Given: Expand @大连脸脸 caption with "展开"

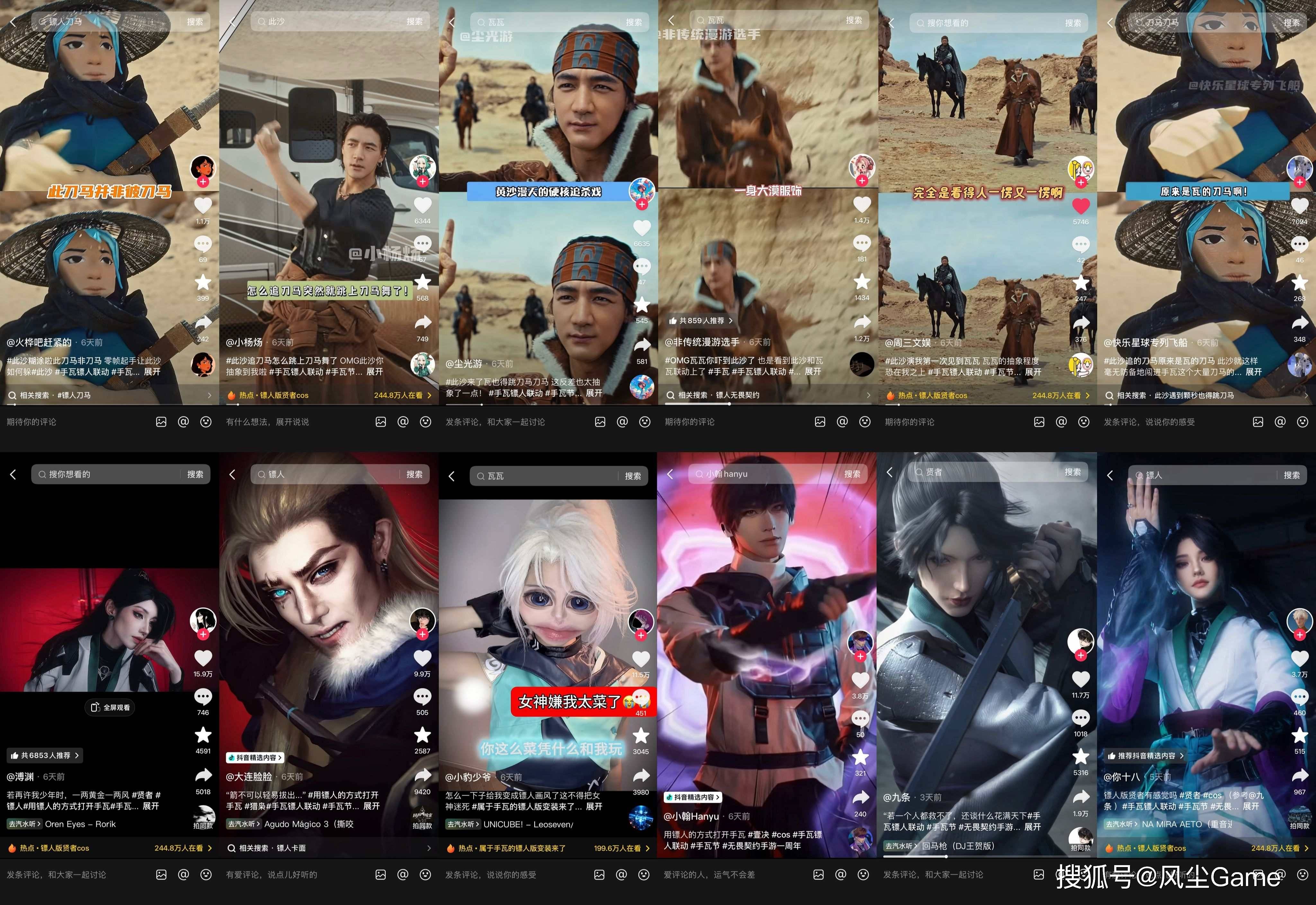Looking at the screenshot, I should pos(371,806).
